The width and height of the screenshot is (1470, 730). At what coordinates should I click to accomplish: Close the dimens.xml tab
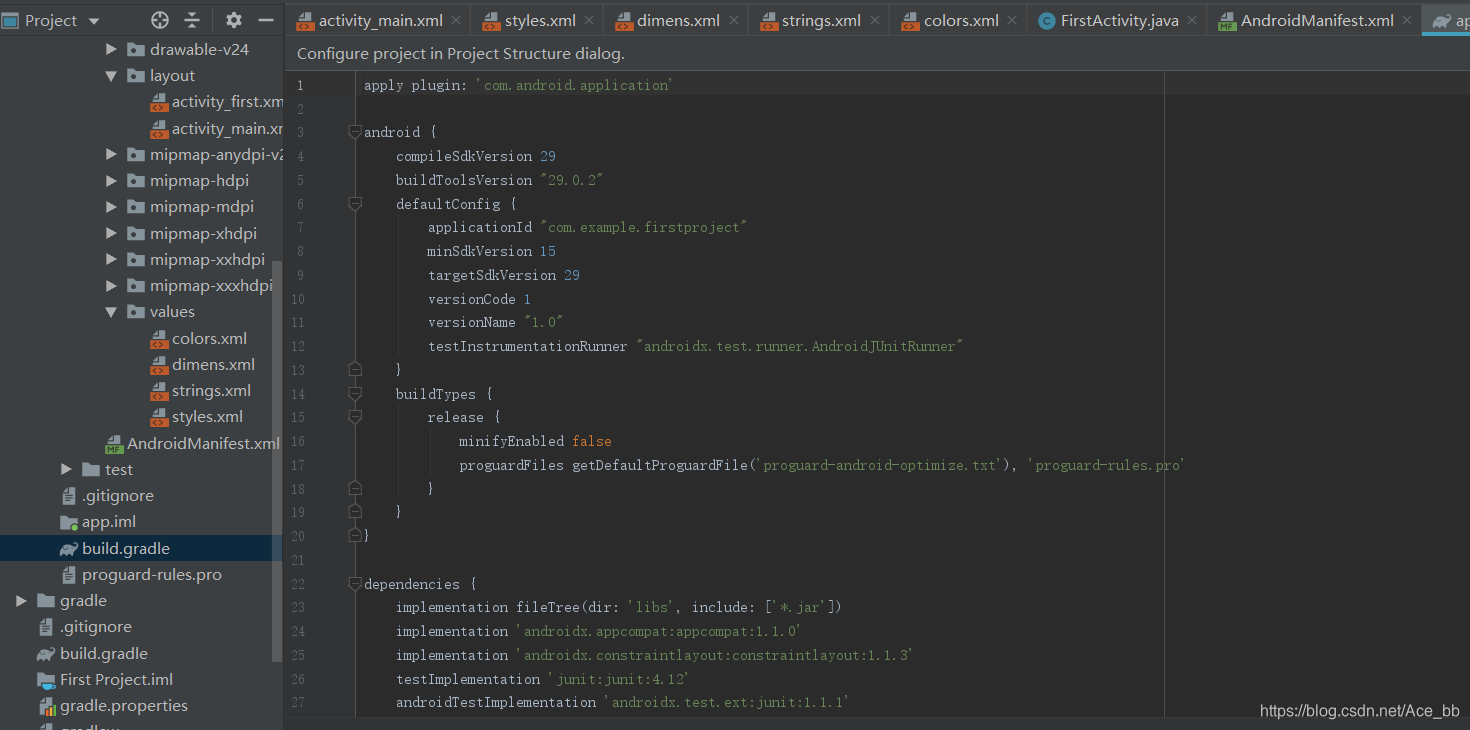click(x=733, y=18)
